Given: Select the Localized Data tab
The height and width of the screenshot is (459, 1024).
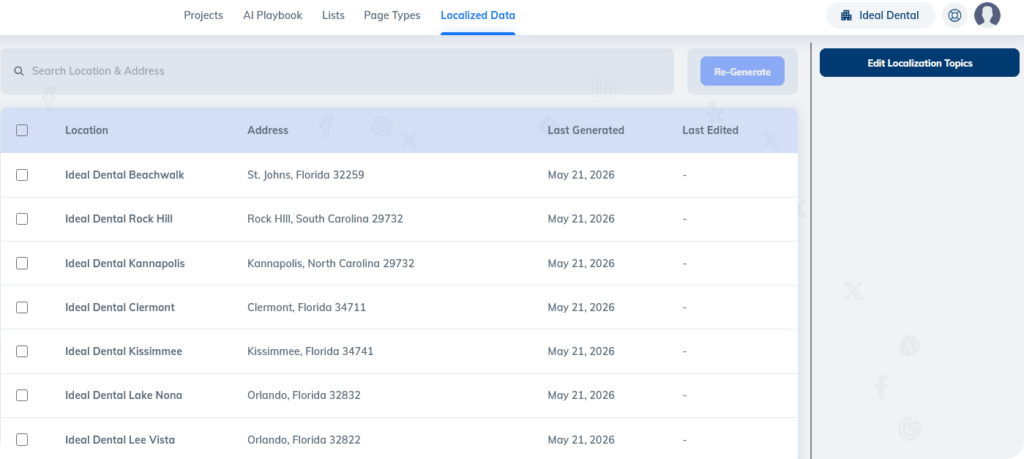Looking at the screenshot, I should coord(477,16).
